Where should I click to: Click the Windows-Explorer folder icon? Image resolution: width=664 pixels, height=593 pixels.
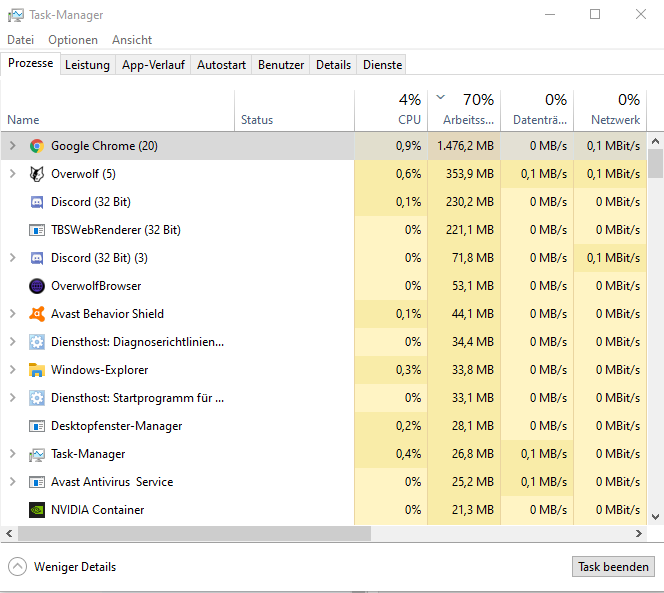(37, 370)
